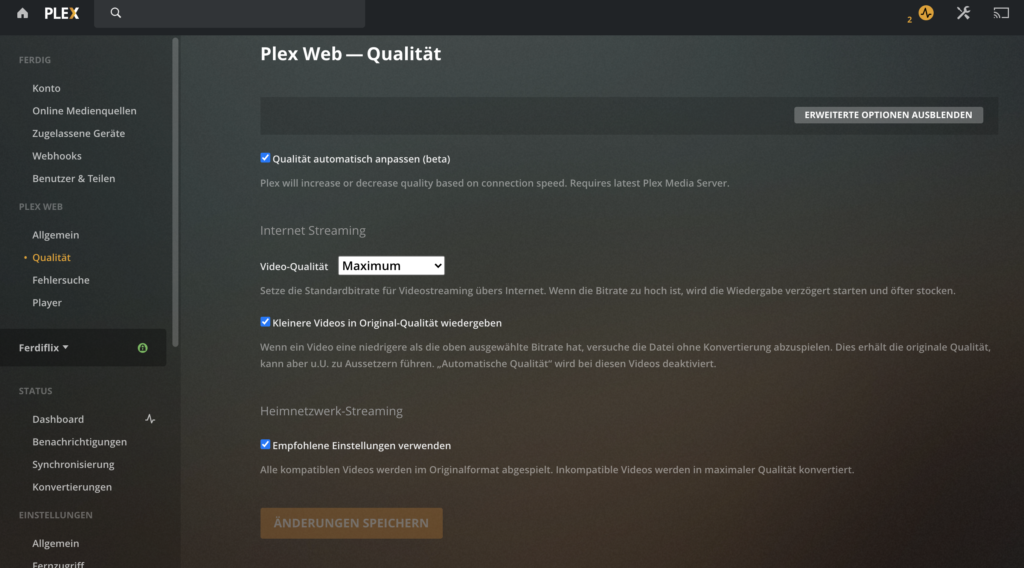Focus the search input field
This screenshot has width=1024, height=568.
pyautogui.click(x=240, y=13)
